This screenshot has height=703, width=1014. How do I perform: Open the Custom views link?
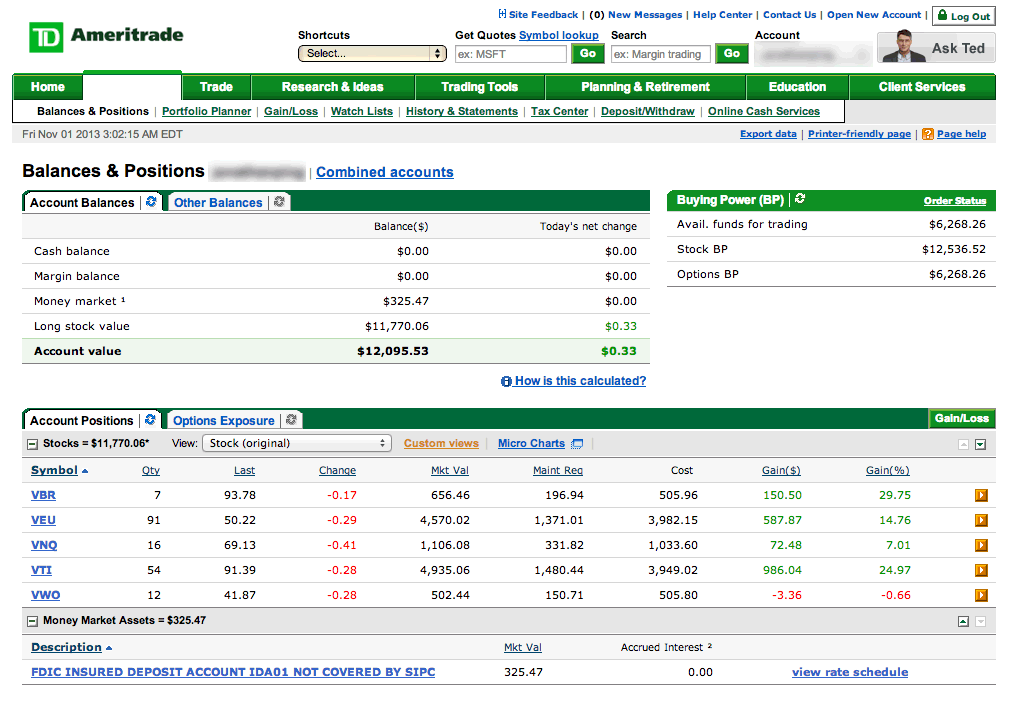(x=441, y=443)
